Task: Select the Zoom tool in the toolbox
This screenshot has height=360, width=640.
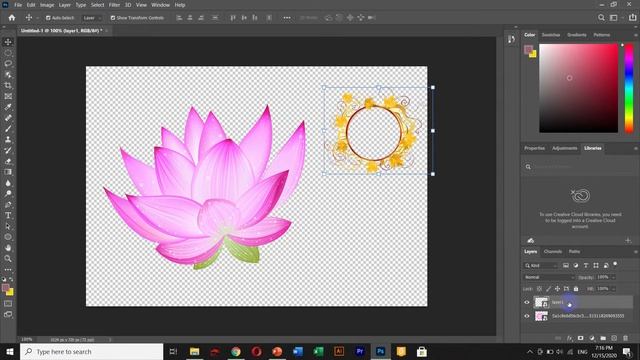Action: click(x=8, y=258)
